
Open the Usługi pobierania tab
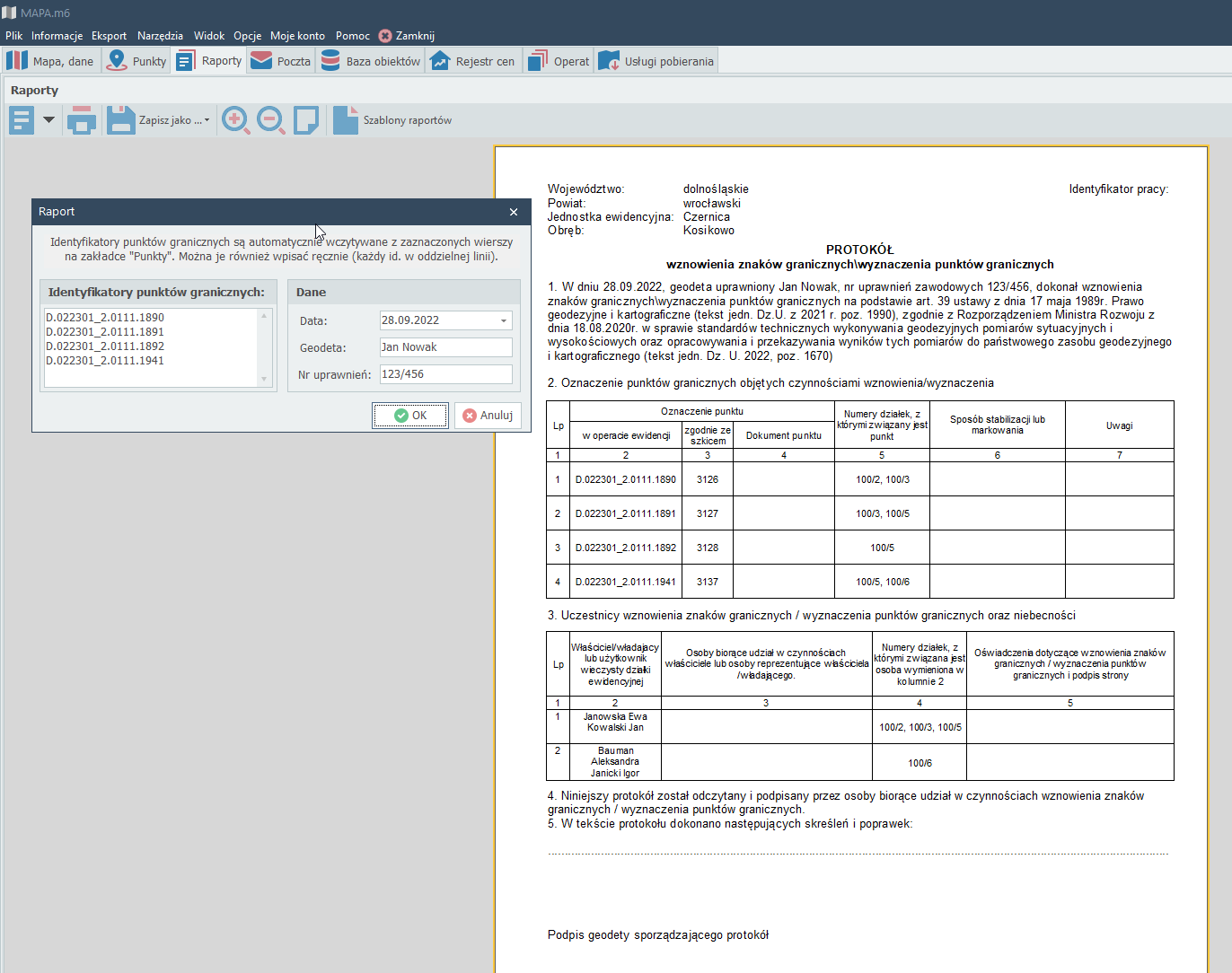pos(656,61)
